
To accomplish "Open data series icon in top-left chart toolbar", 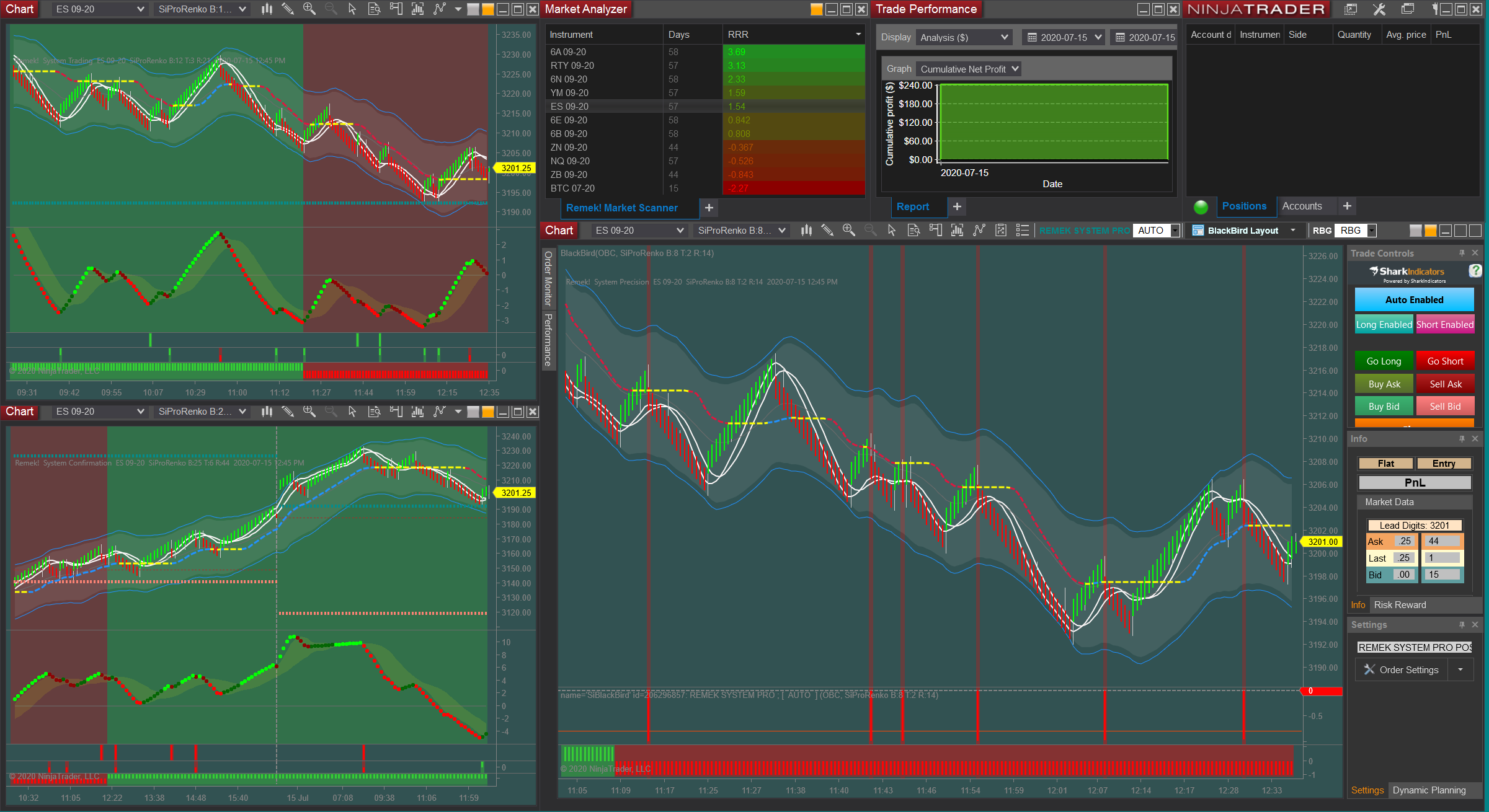I will click(x=374, y=9).
